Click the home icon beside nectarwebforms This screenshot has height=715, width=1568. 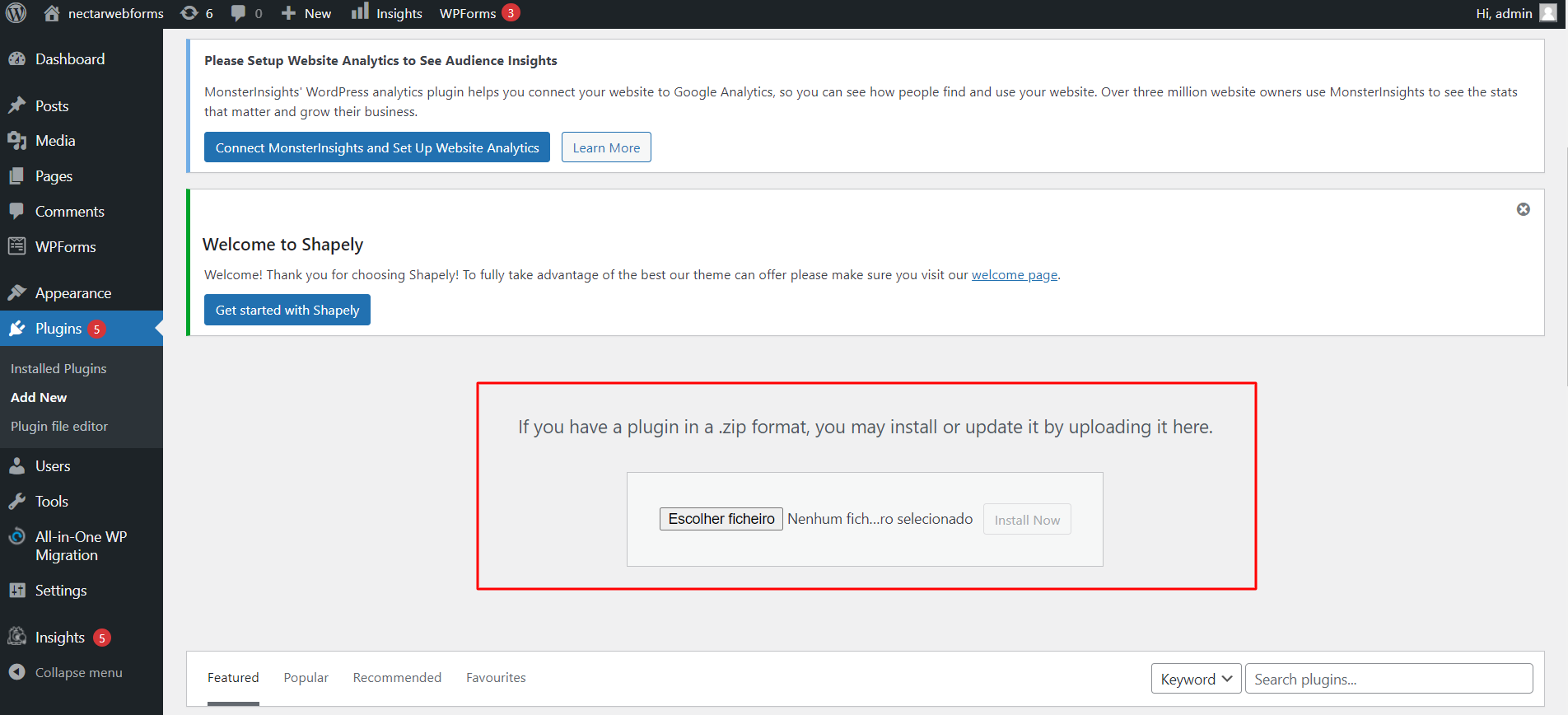pyautogui.click(x=51, y=13)
